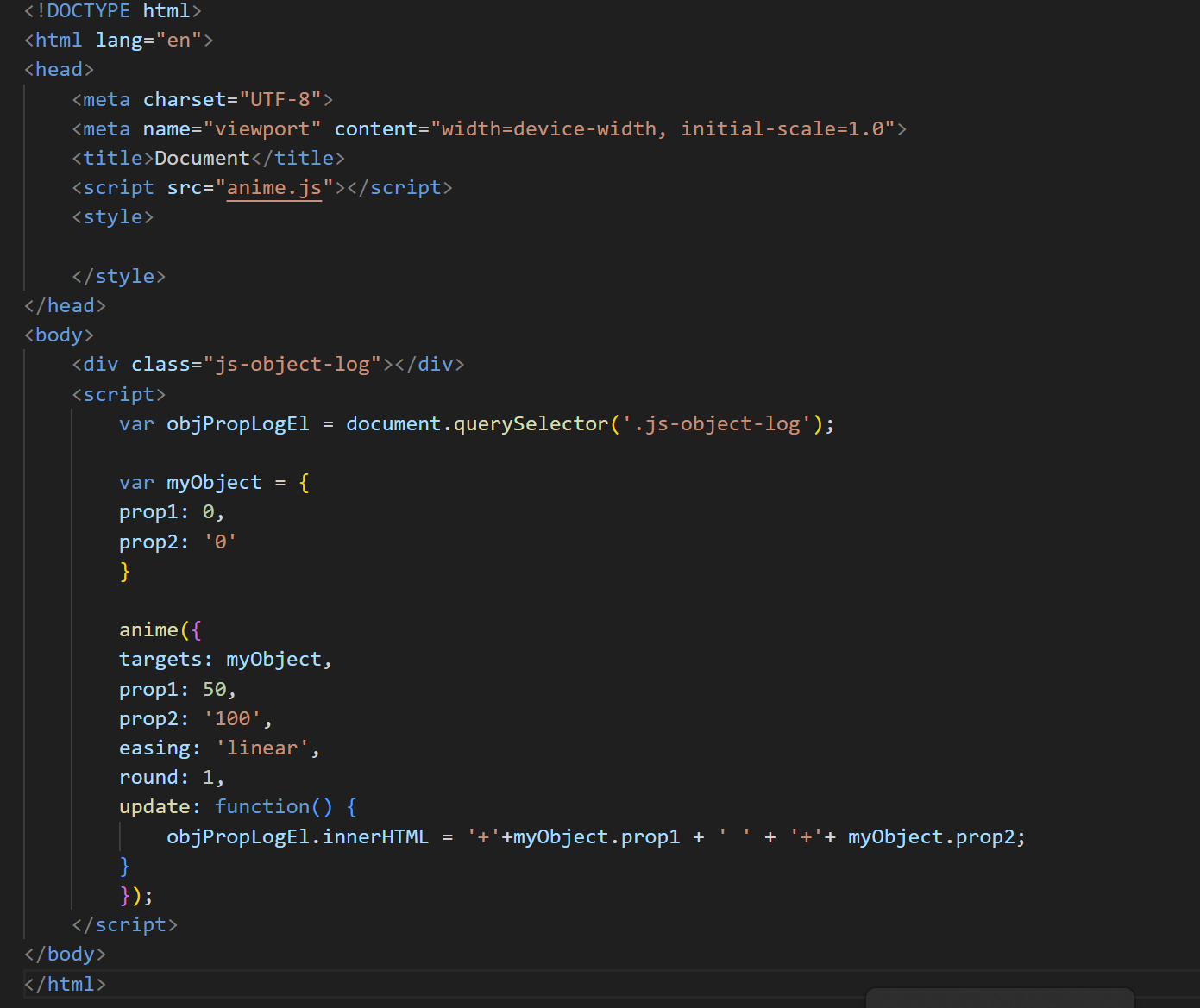The height and width of the screenshot is (1008, 1200).
Task: Click the closing "});" of the anime call
Action: [137, 896]
